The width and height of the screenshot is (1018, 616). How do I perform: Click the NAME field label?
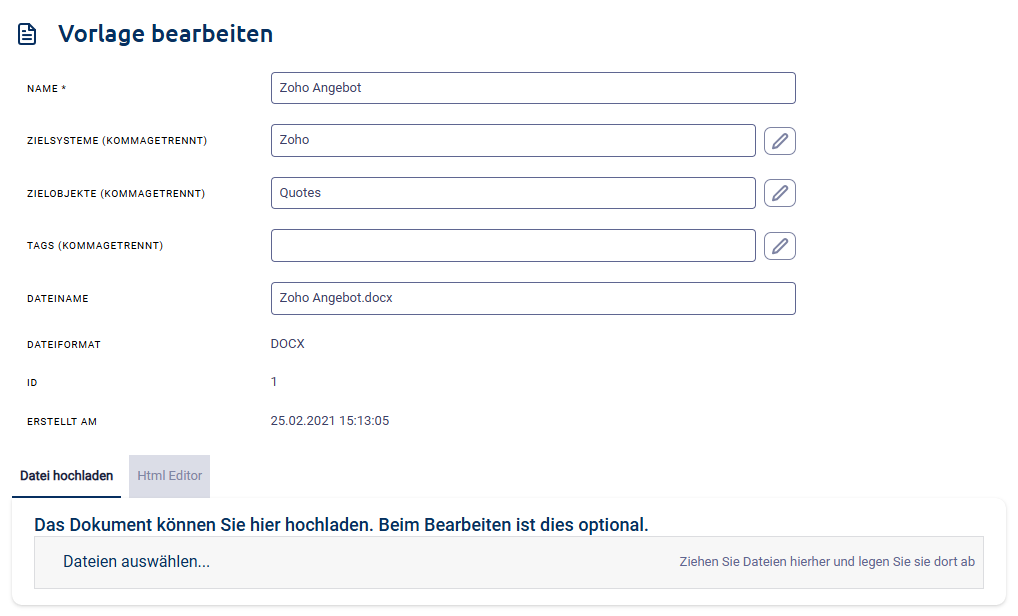[x=47, y=88]
